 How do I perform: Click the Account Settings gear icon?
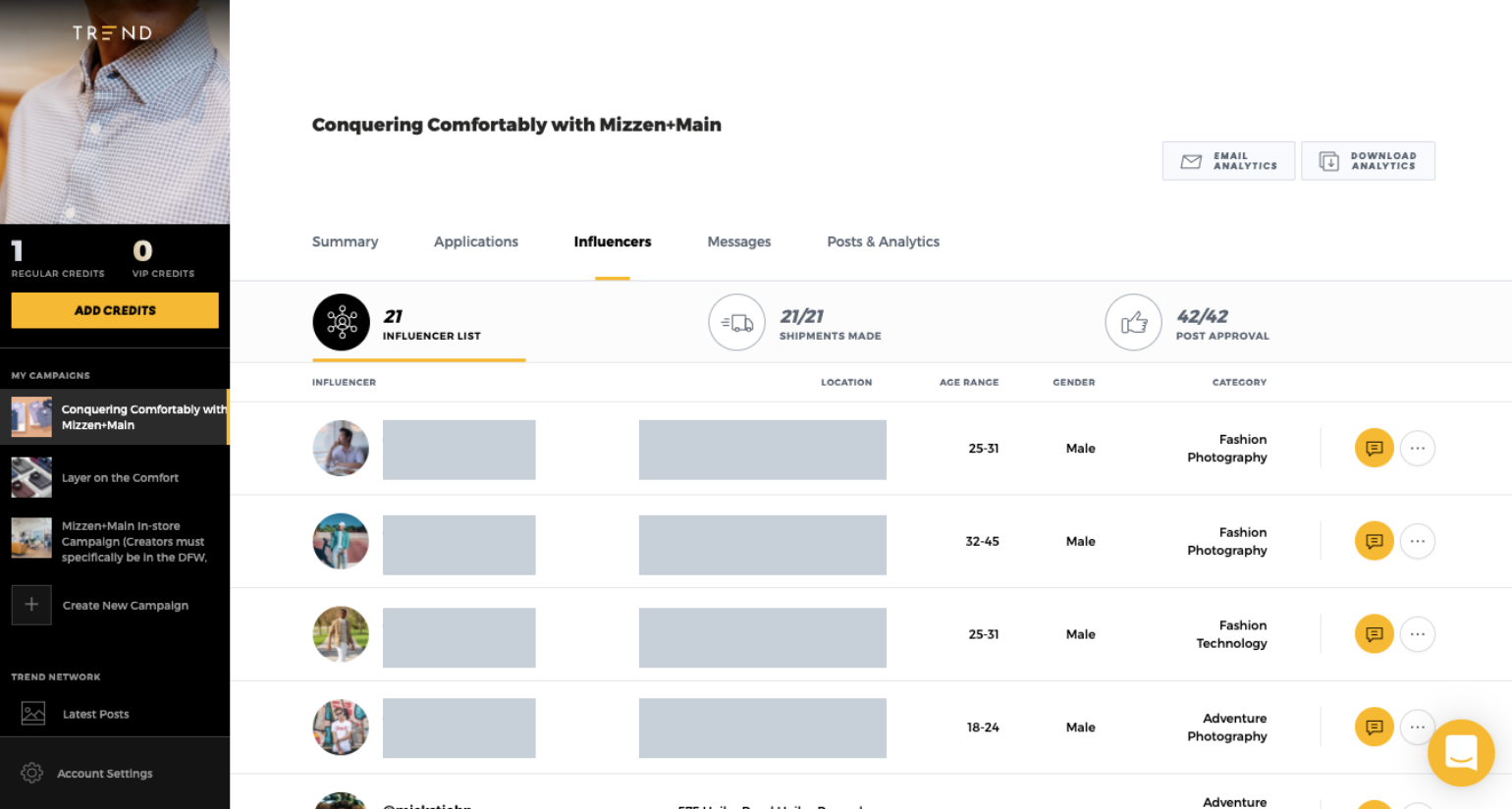tap(31, 773)
